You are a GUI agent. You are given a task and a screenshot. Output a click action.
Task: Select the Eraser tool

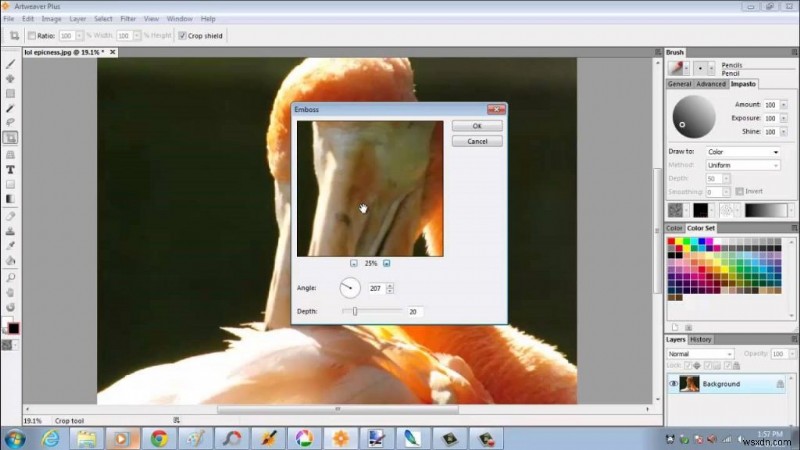[10, 216]
